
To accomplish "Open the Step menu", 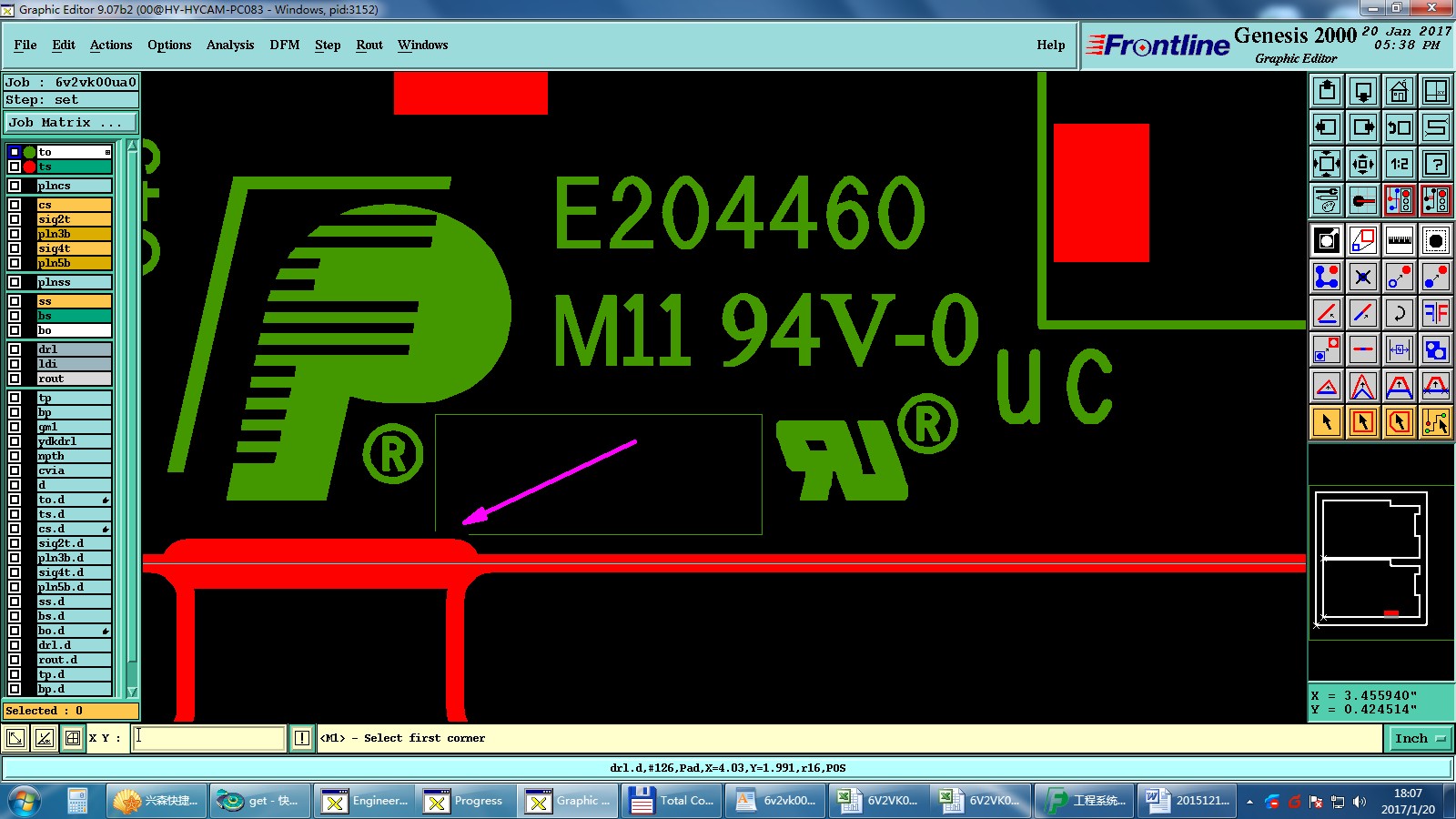I will point(328,45).
